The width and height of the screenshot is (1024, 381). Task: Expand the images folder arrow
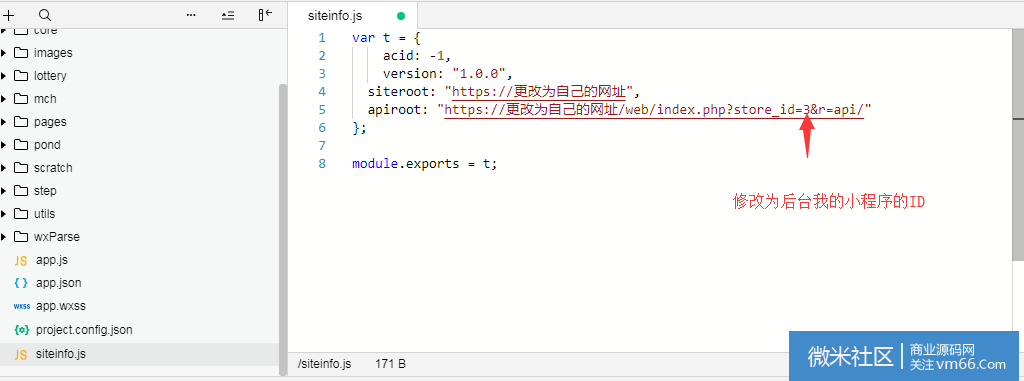(4, 53)
